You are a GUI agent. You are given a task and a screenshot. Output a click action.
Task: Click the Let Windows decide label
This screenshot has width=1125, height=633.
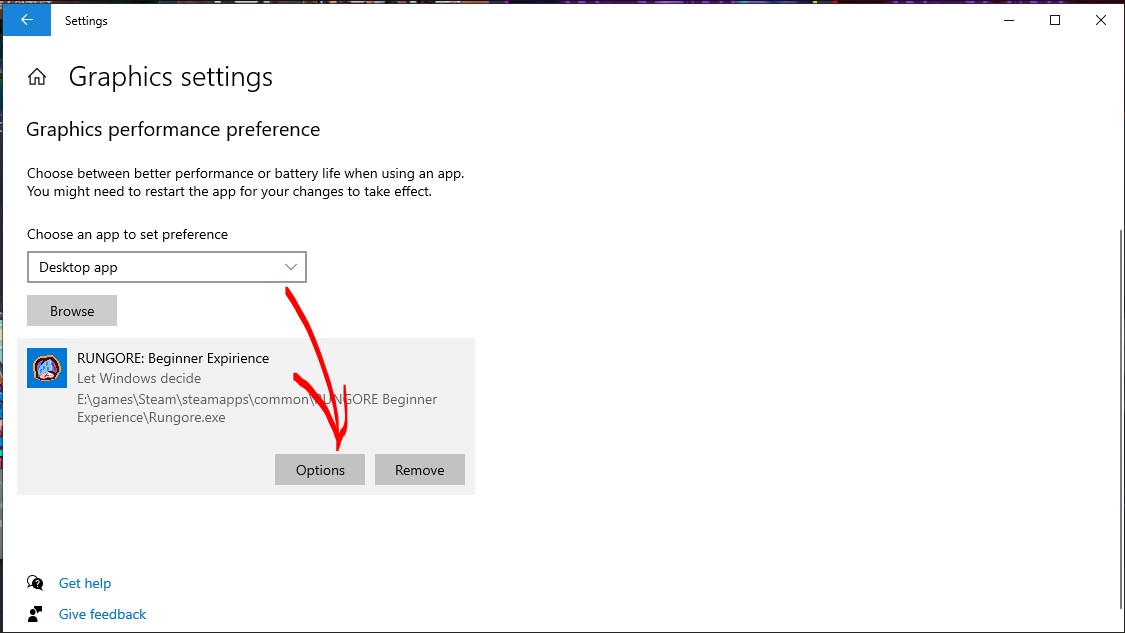pyautogui.click(x=139, y=378)
